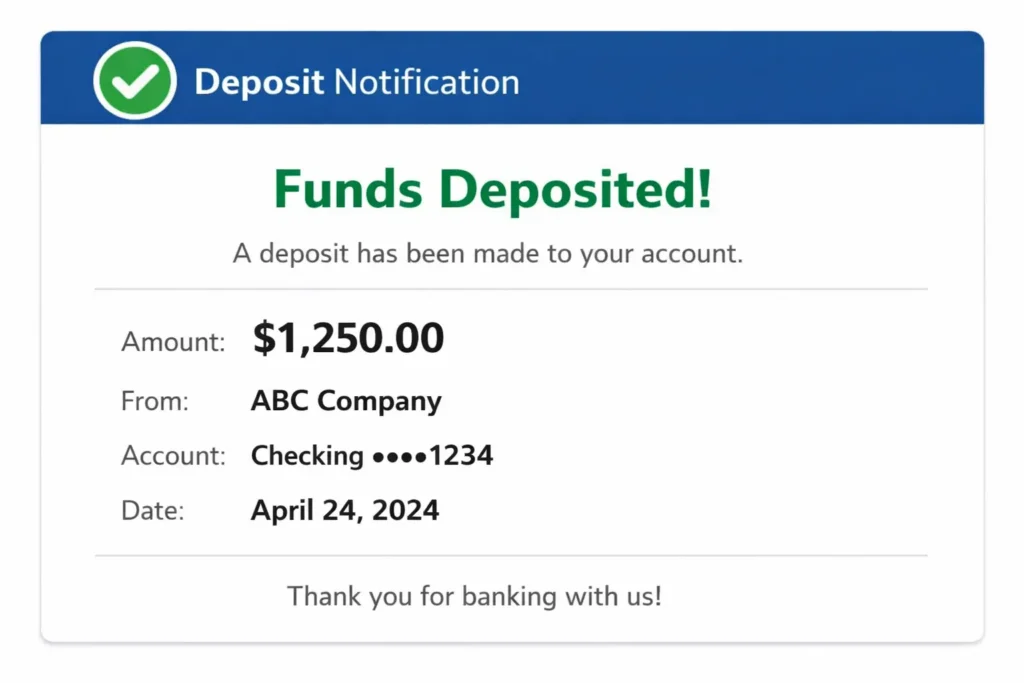Image resolution: width=1024 pixels, height=683 pixels.
Task: Click the Deposit Notification header title
Action: pyautogui.click(x=357, y=82)
